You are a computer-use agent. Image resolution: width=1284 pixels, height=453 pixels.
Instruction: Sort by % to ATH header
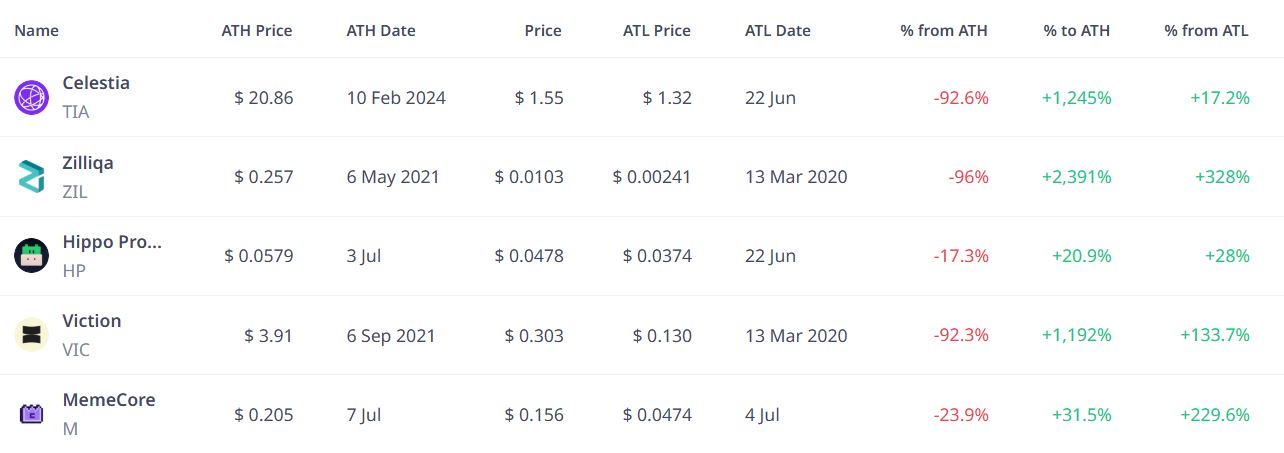(1078, 30)
